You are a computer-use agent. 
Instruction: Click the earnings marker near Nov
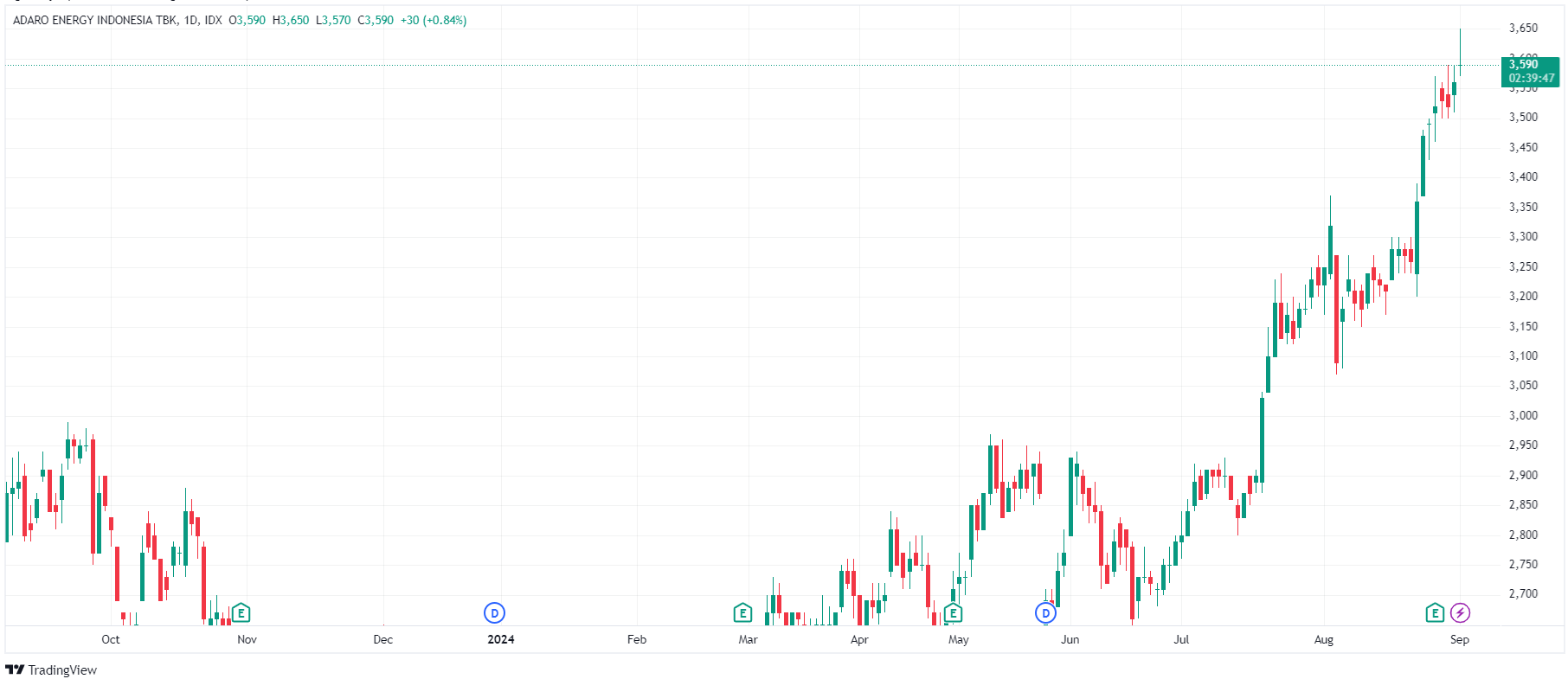point(241,613)
